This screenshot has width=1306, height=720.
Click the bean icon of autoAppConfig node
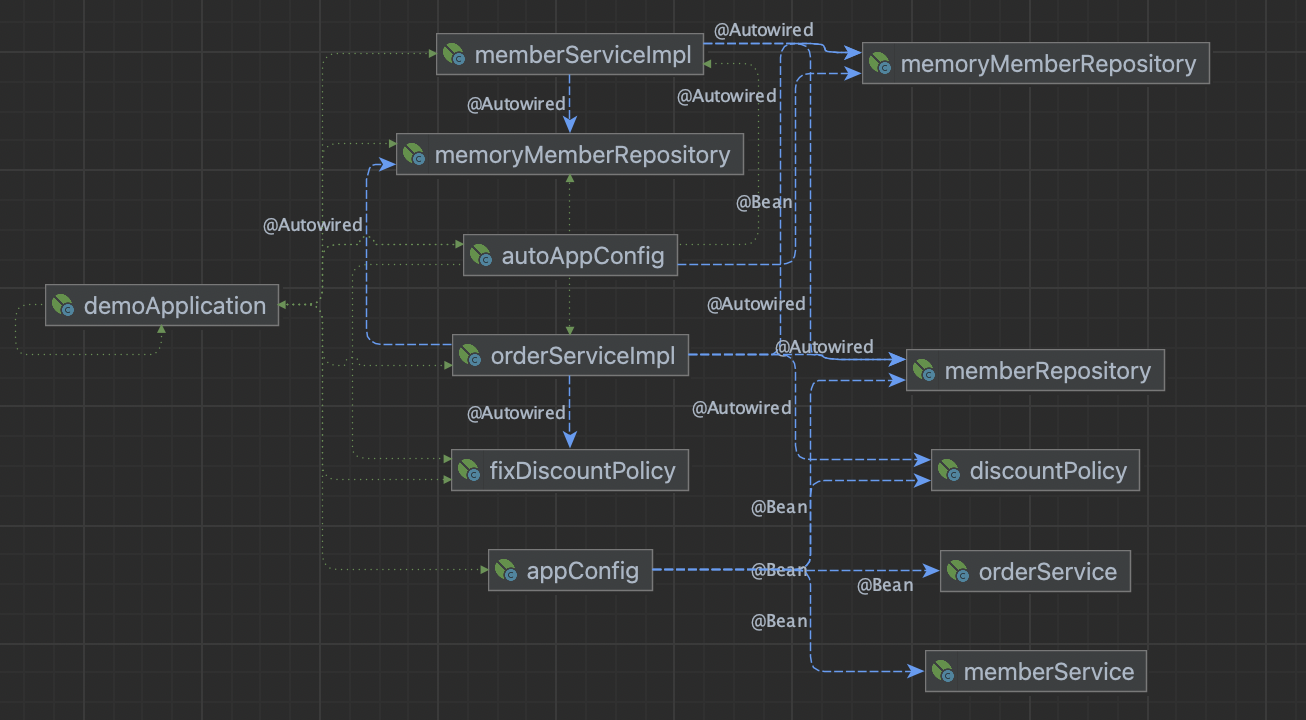[482, 255]
